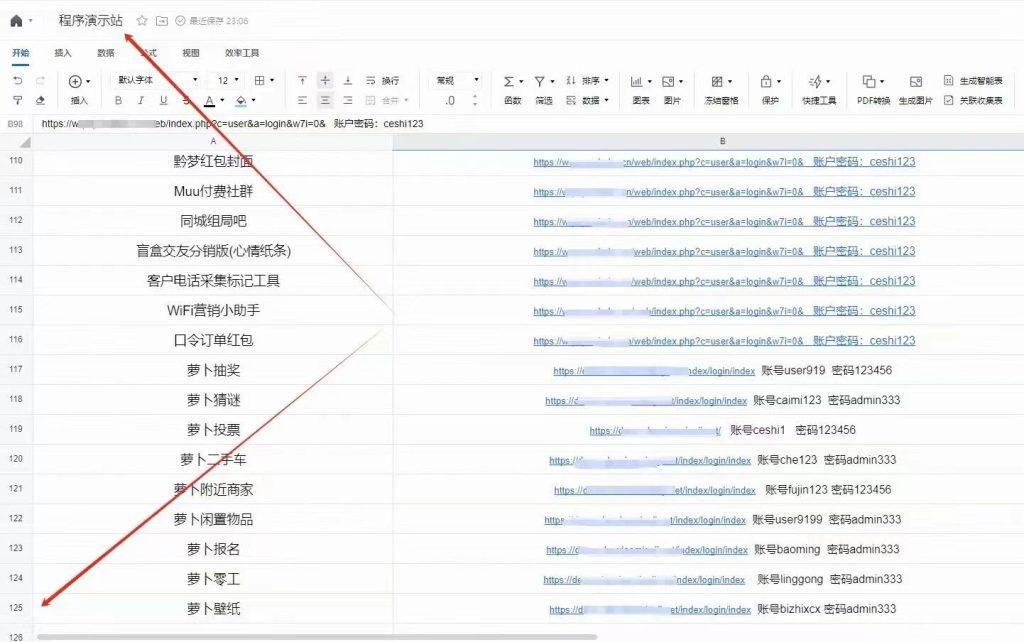
Task: Align text to top of cell
Action: 302,80
